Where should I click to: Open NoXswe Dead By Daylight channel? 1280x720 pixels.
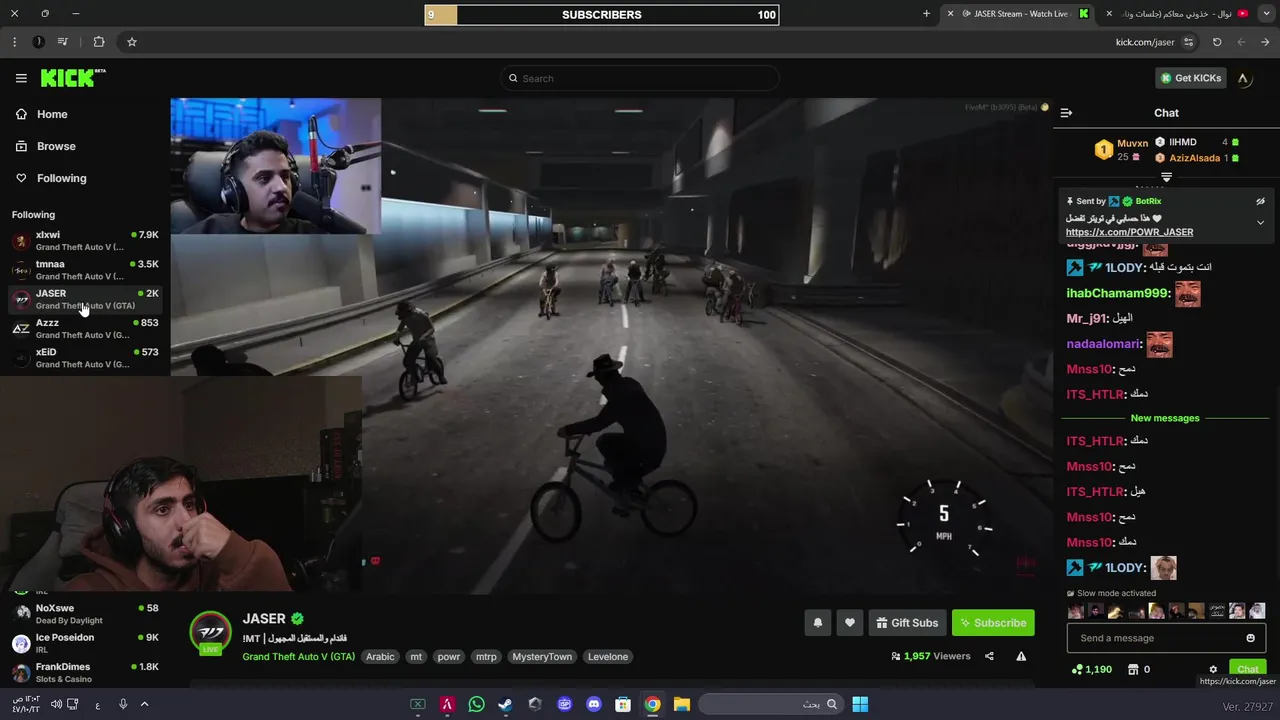(x=85, y=614)
